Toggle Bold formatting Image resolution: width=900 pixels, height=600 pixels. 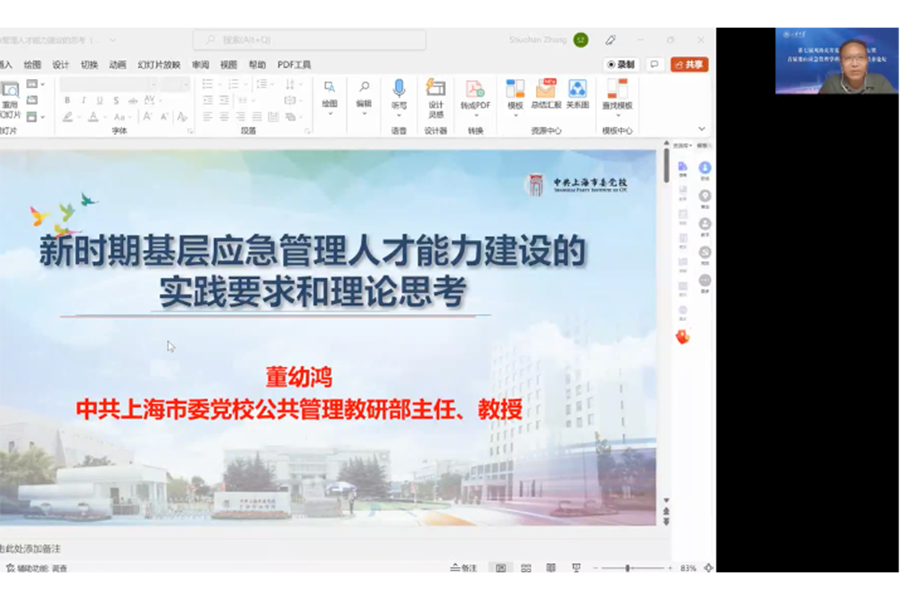(67, 100)
